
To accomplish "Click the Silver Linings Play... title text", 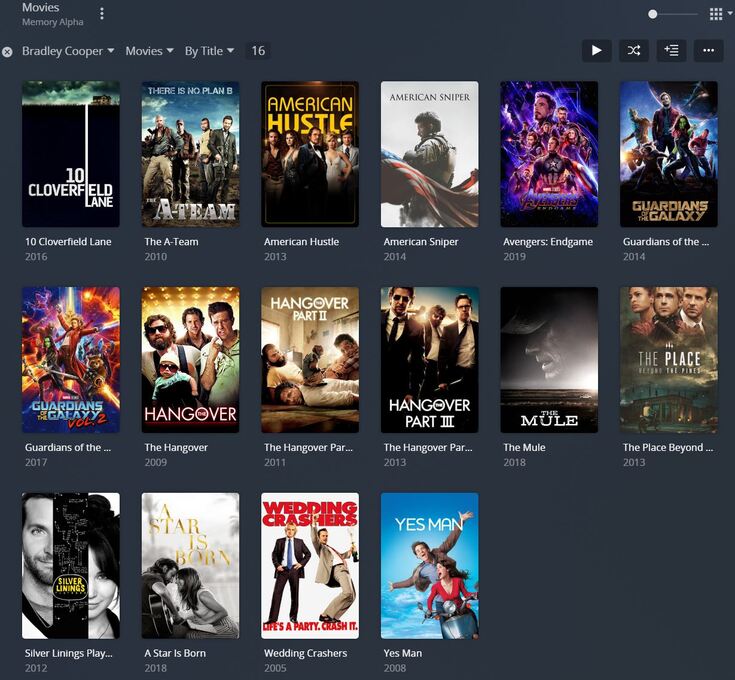I will [68, 653].
